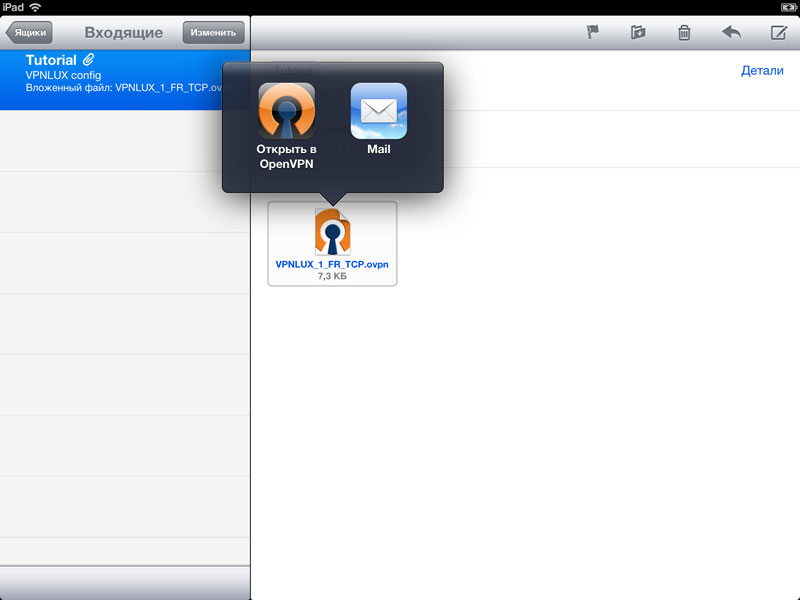
Task: Tap the 7,3 КБ file size
Action: (332, 276)
